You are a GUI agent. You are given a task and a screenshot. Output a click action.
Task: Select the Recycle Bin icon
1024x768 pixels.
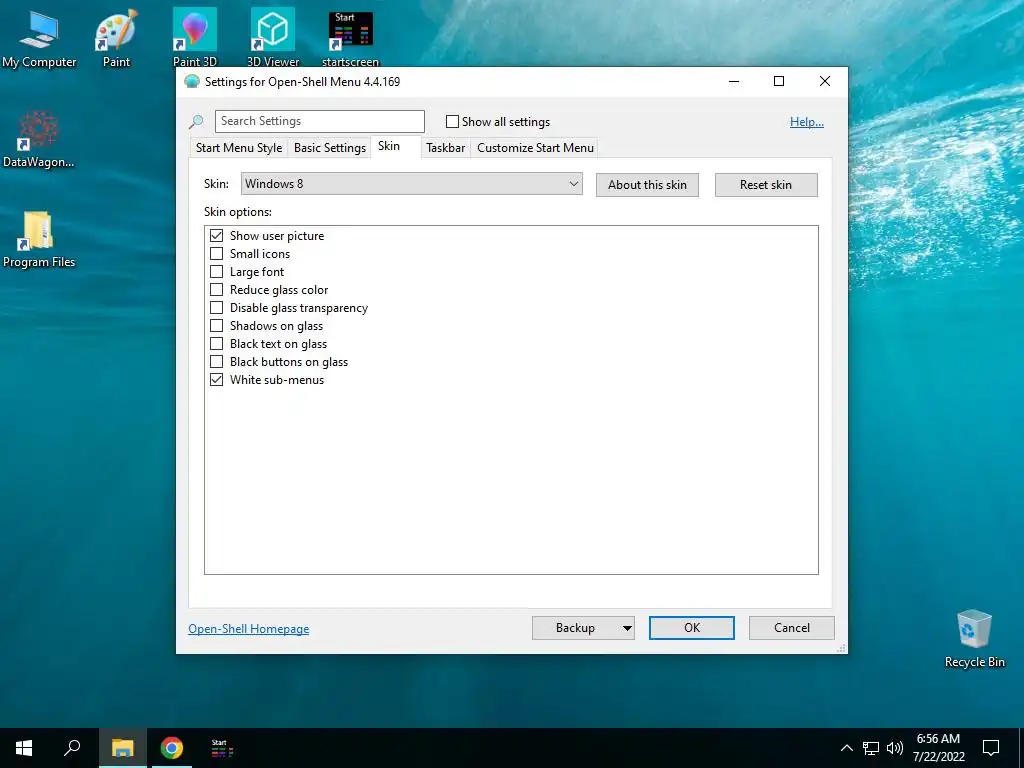[x=974, y=638]
